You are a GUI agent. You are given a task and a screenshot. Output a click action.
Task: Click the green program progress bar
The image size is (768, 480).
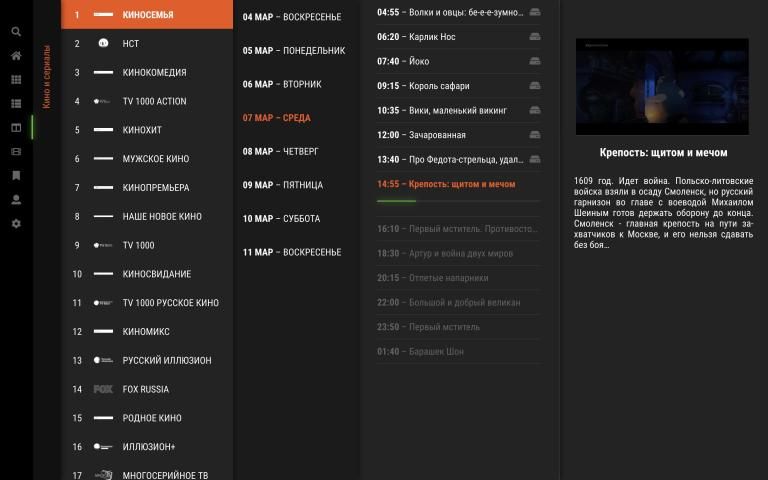(x=397, y=201)
